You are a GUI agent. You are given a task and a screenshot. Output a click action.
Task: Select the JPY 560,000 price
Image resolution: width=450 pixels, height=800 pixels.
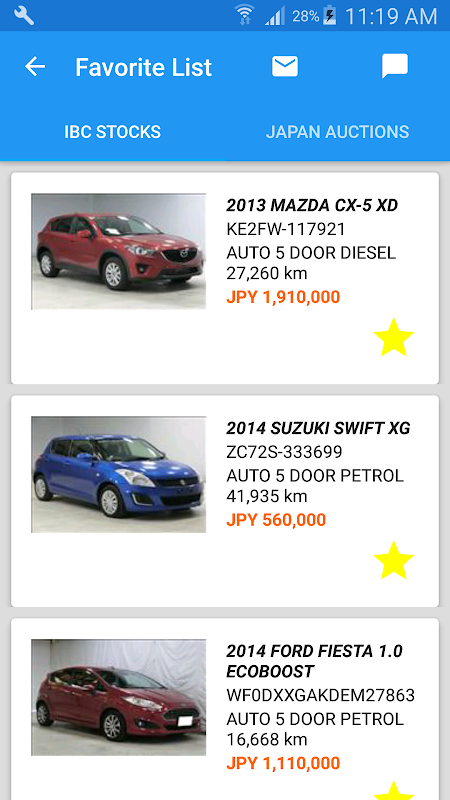pyautogui.click(x=276, y=520)
